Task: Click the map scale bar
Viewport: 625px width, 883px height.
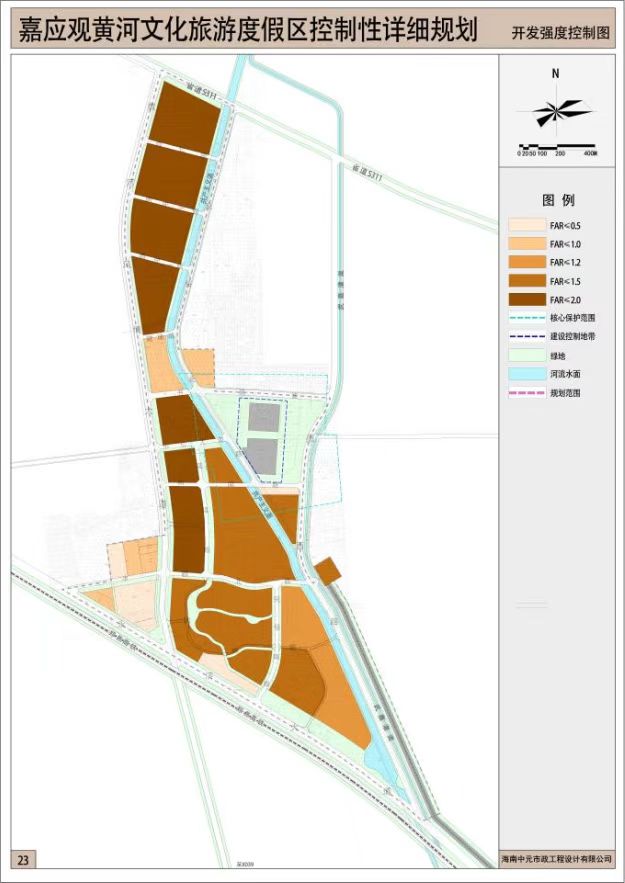Action: (x=556, y=147)
